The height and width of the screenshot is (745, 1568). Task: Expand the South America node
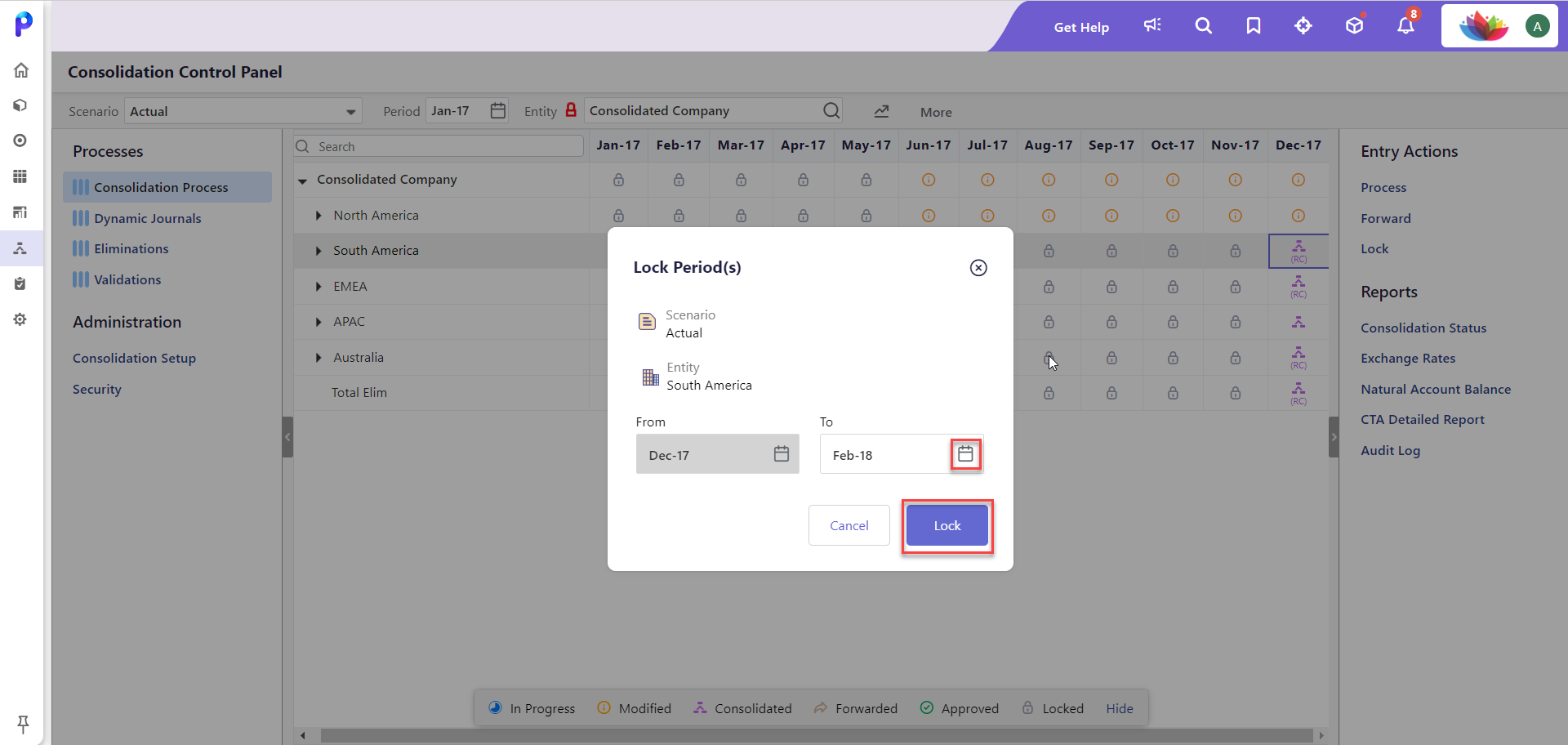click(318, 251)
